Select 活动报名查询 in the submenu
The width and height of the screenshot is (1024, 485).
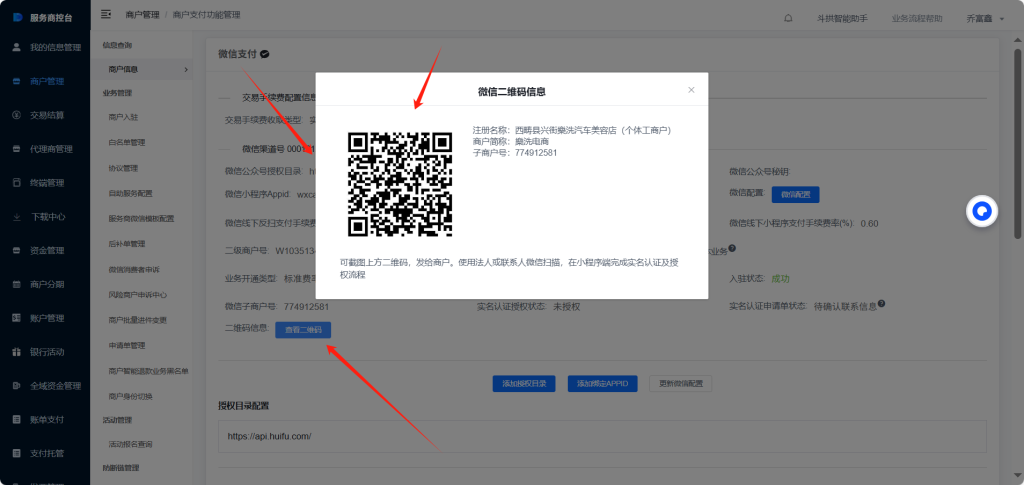[x=131, y=444]
